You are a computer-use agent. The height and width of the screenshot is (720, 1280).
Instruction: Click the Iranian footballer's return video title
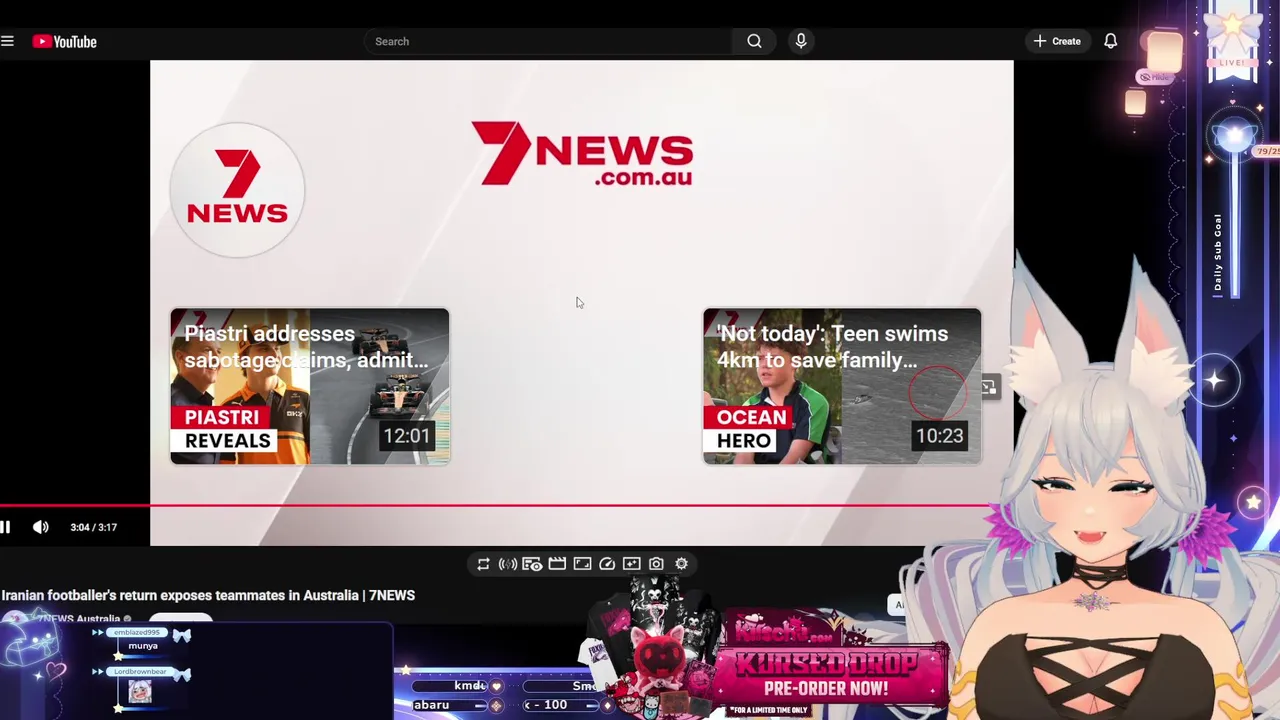[x=208, y=595]
